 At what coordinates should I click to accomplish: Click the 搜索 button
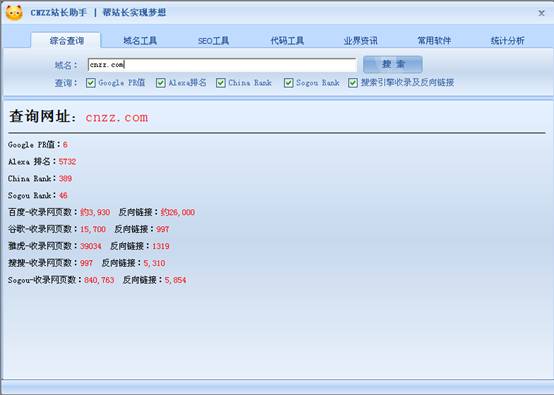pyautogui.click(x=393, y=64)
